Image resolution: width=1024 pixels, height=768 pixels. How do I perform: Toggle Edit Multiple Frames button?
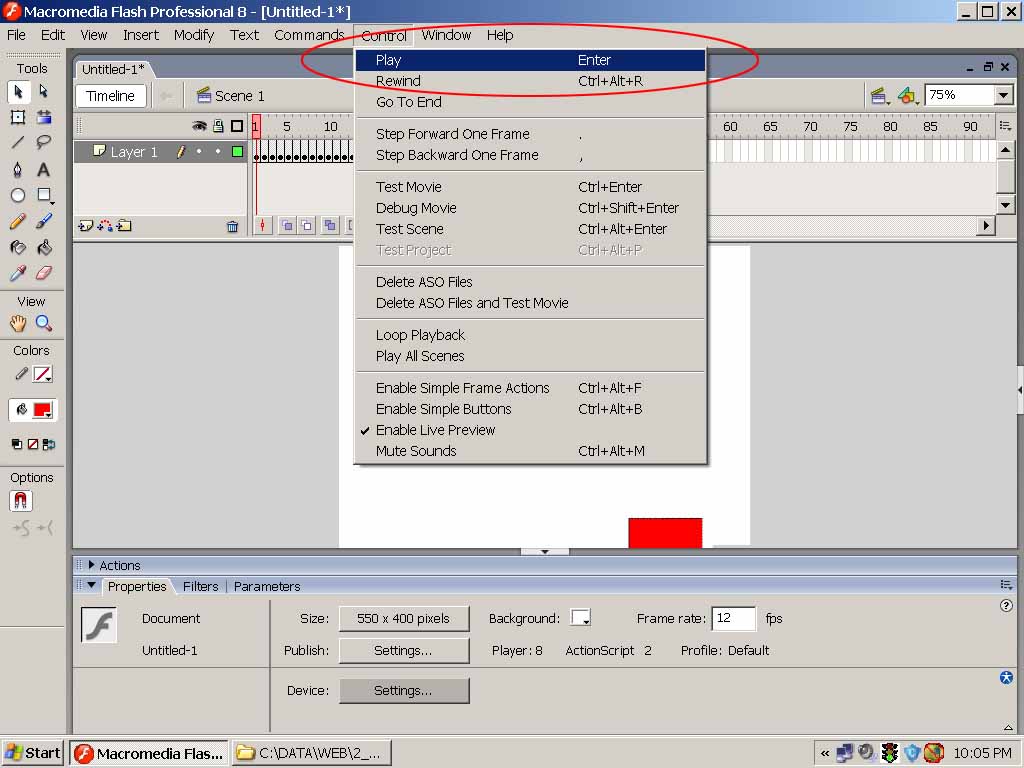(x=330, y=225)
